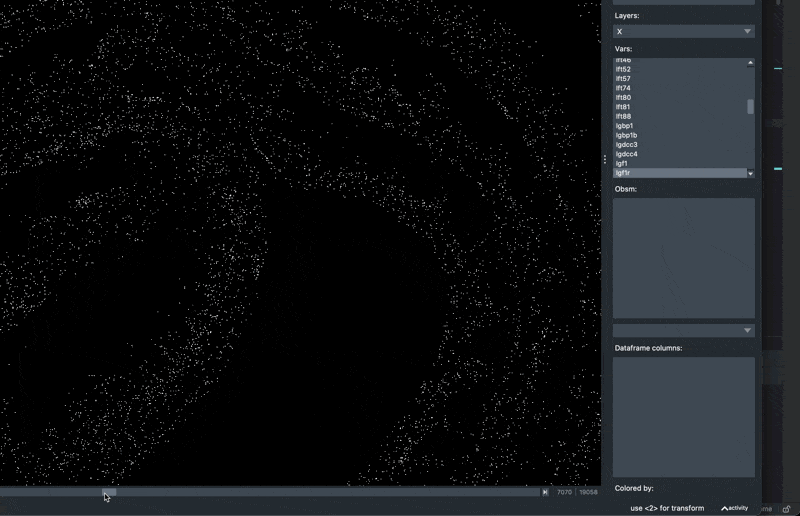Select the highlighted Igf1r variable
This screenshot has height=516, width=800.
680,173
